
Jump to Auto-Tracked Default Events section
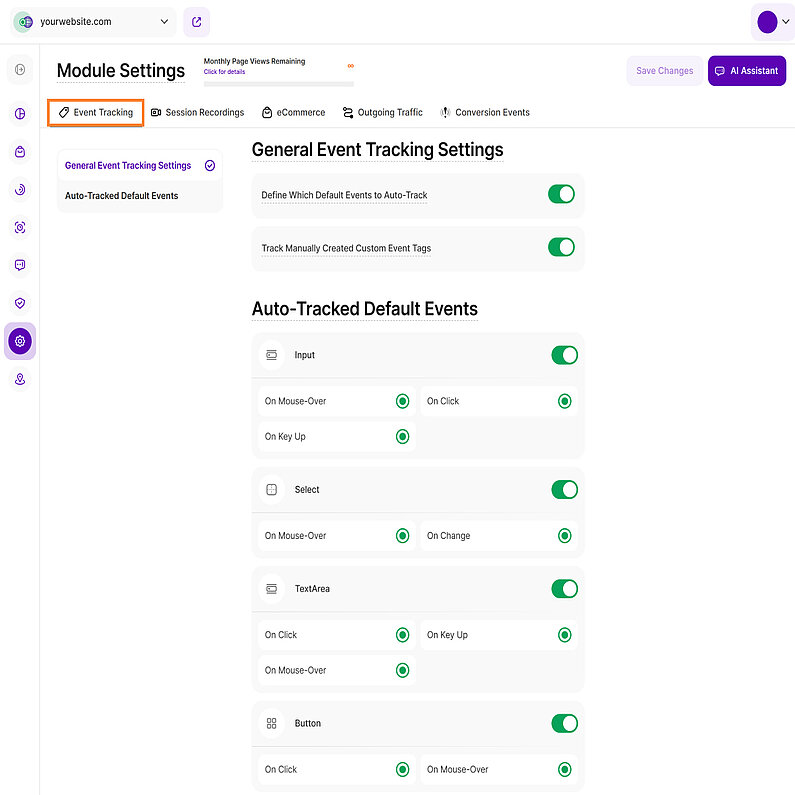tap(121, 196)
